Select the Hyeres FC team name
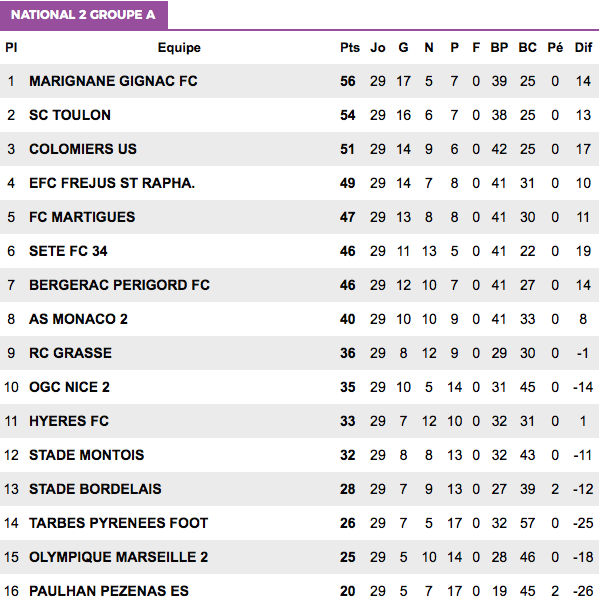 tap(69, 421)
